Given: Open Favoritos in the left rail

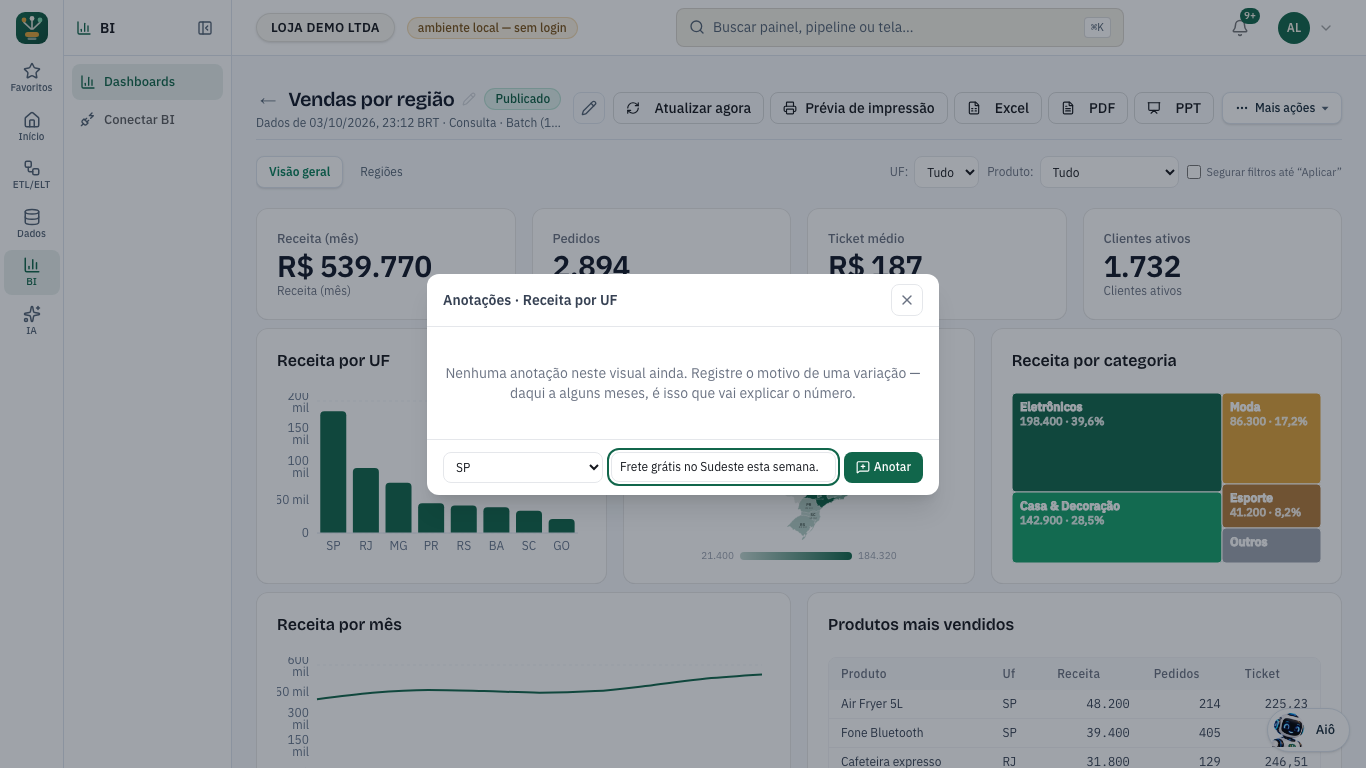Looking at the screenshot, I should [31, 77].
